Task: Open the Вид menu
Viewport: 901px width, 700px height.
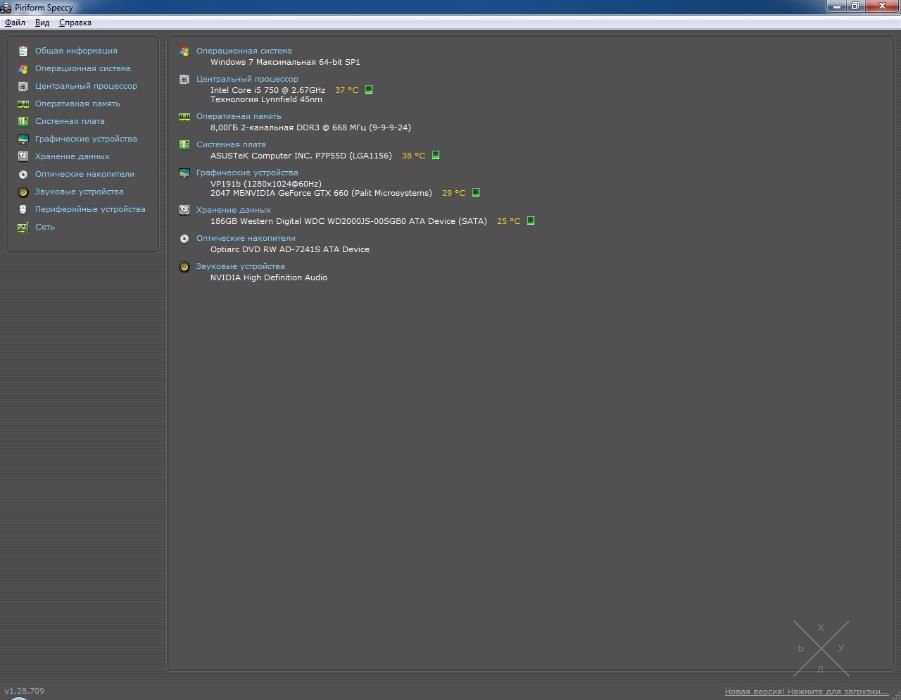Action: (x=42, y=22)
